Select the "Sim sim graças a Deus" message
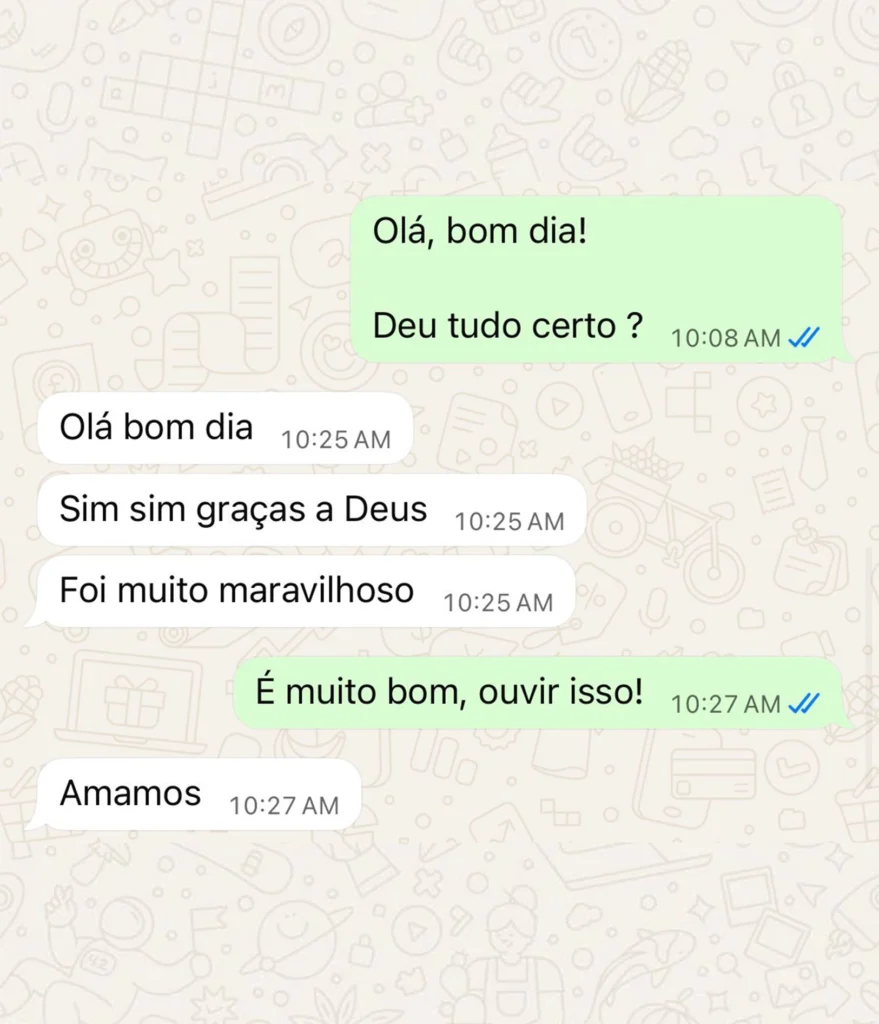The image size is (879, 1024). pos(312,510)
